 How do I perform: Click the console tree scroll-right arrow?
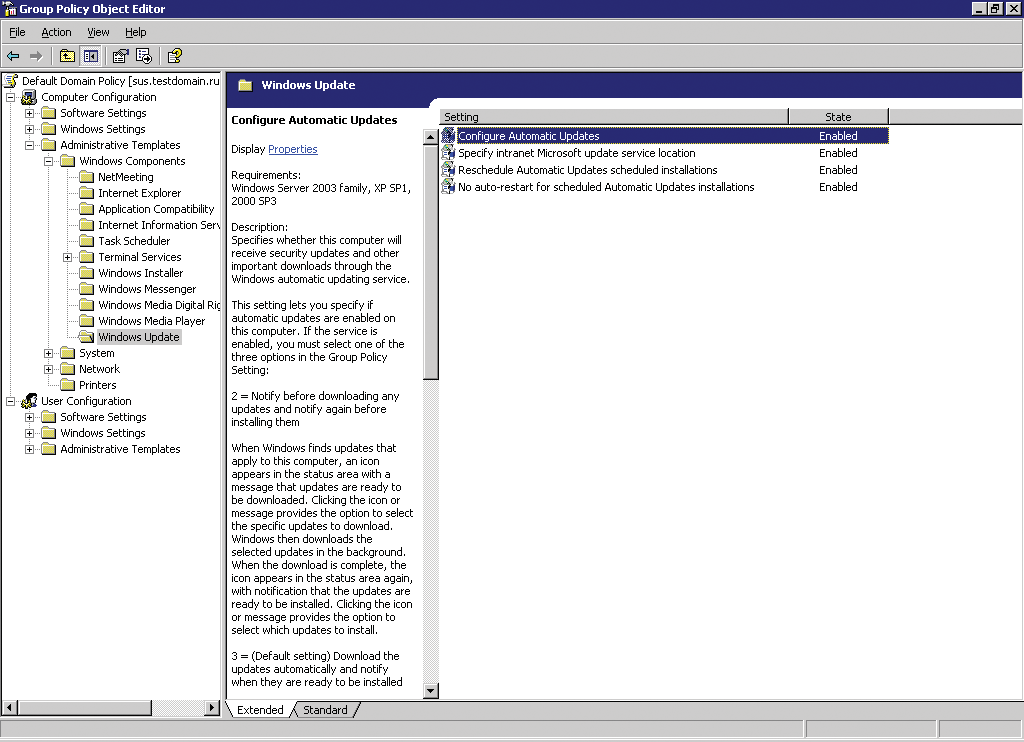pyautogui.click(x=212, y=707)
